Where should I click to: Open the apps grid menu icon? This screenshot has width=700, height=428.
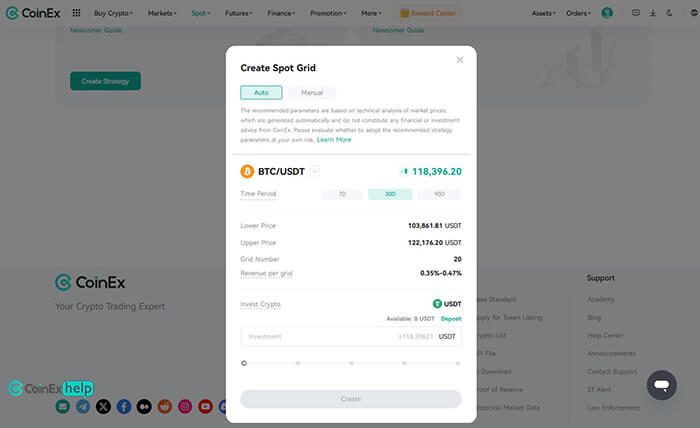click(77, 13)
